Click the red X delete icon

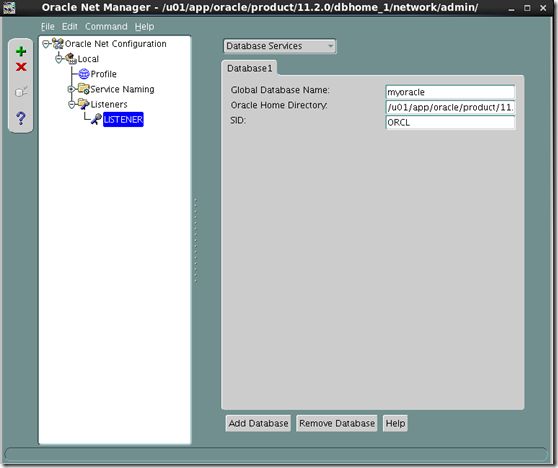pyautogui.click(x=21, y=67)
